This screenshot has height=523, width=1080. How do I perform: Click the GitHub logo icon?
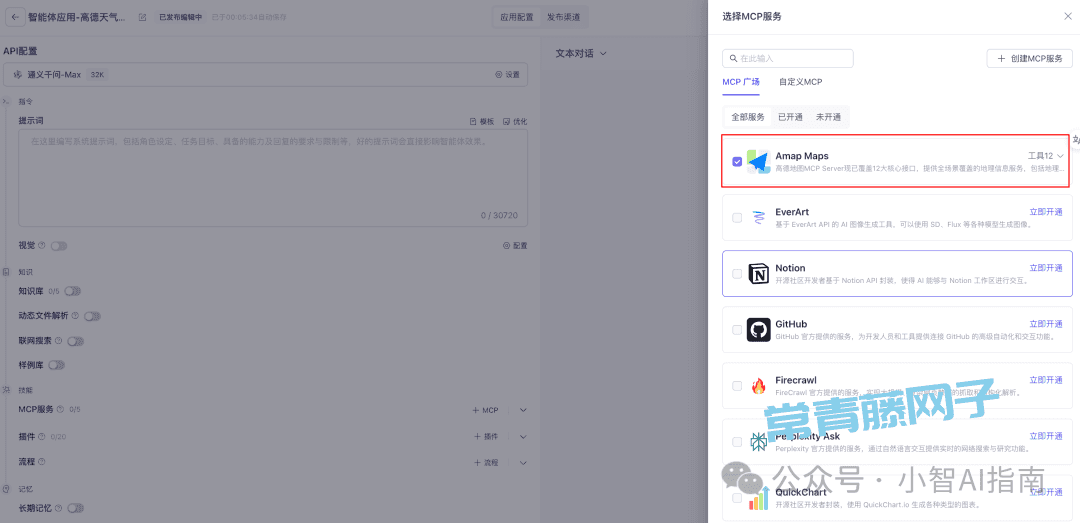tap(758, 329)
